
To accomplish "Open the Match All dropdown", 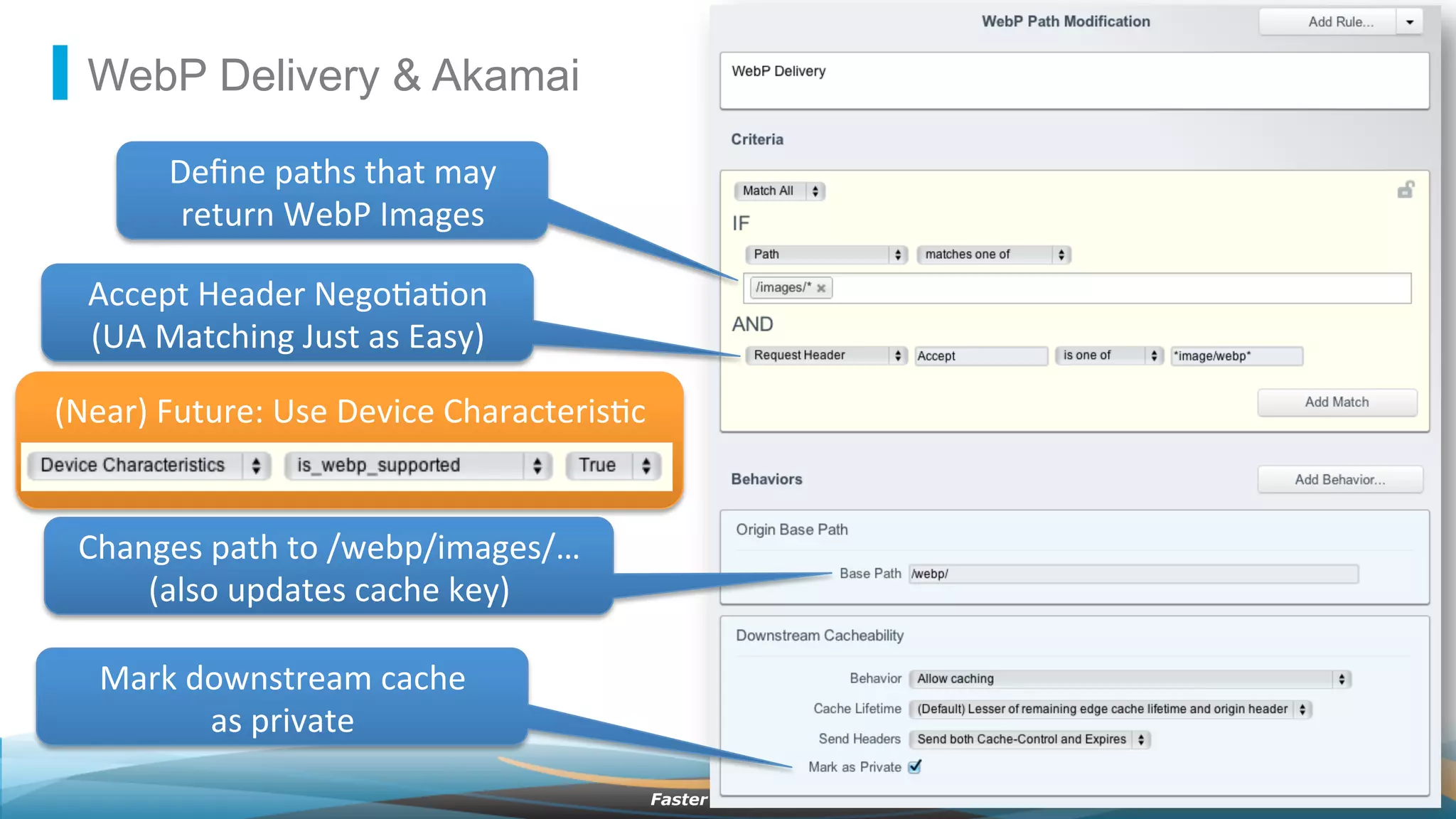I will 779,191.
